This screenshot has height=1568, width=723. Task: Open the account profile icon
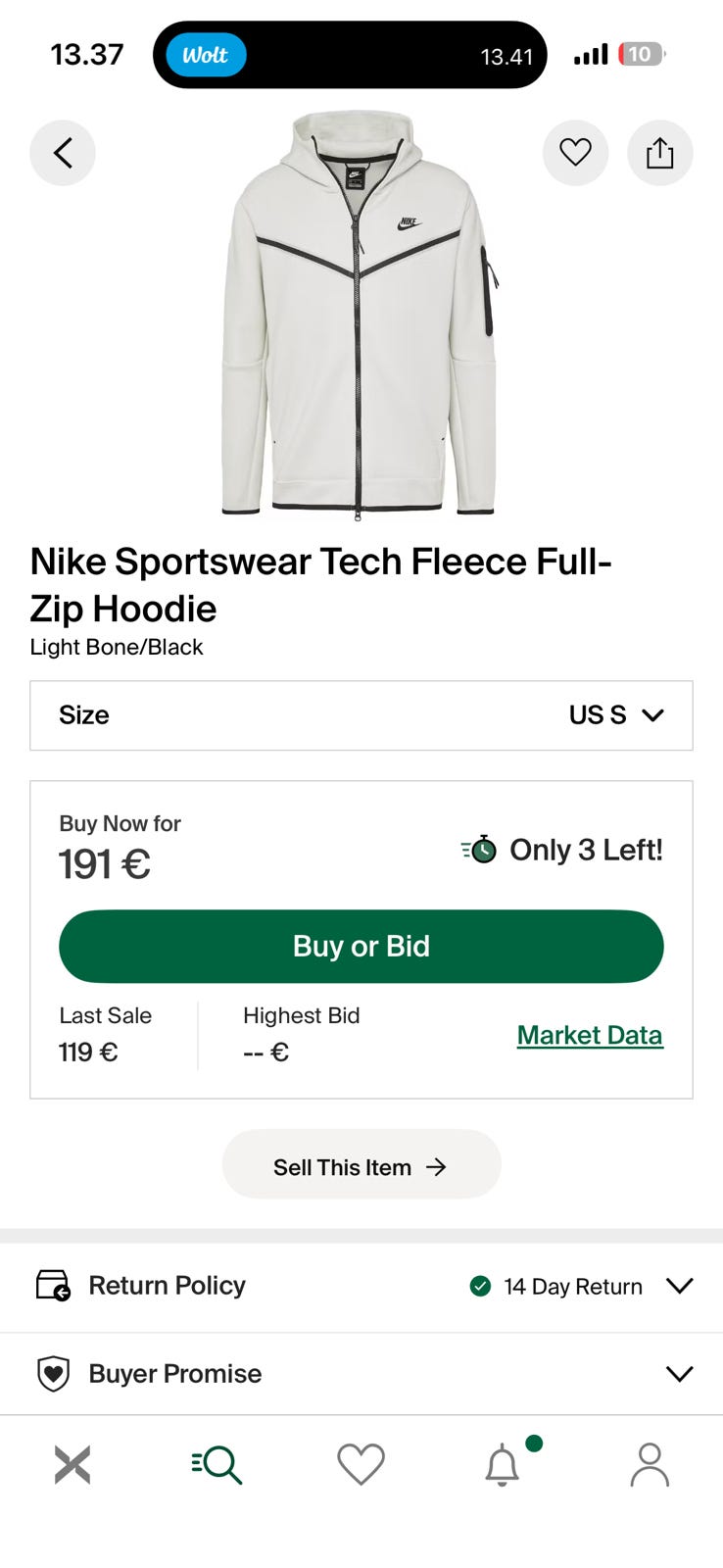click(x=649, y=1465)
